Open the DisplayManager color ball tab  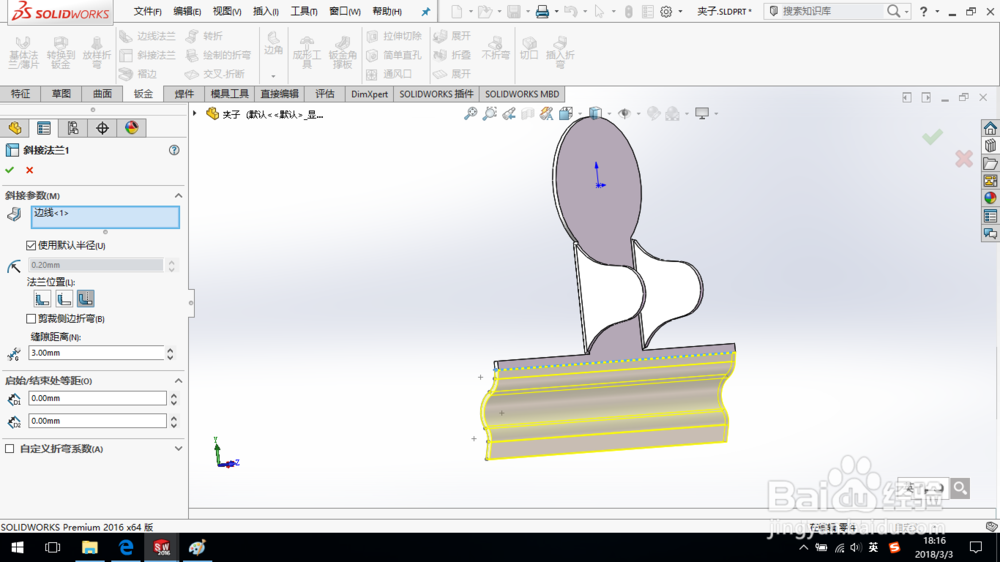(131, 128)
